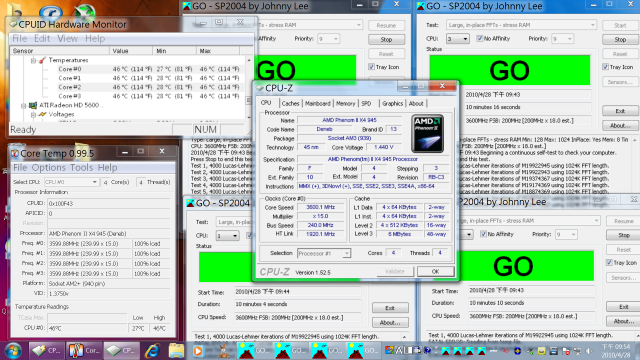Open Select CPU dropdown in Core Temp
640x360 pixels.
click(95, 182)
